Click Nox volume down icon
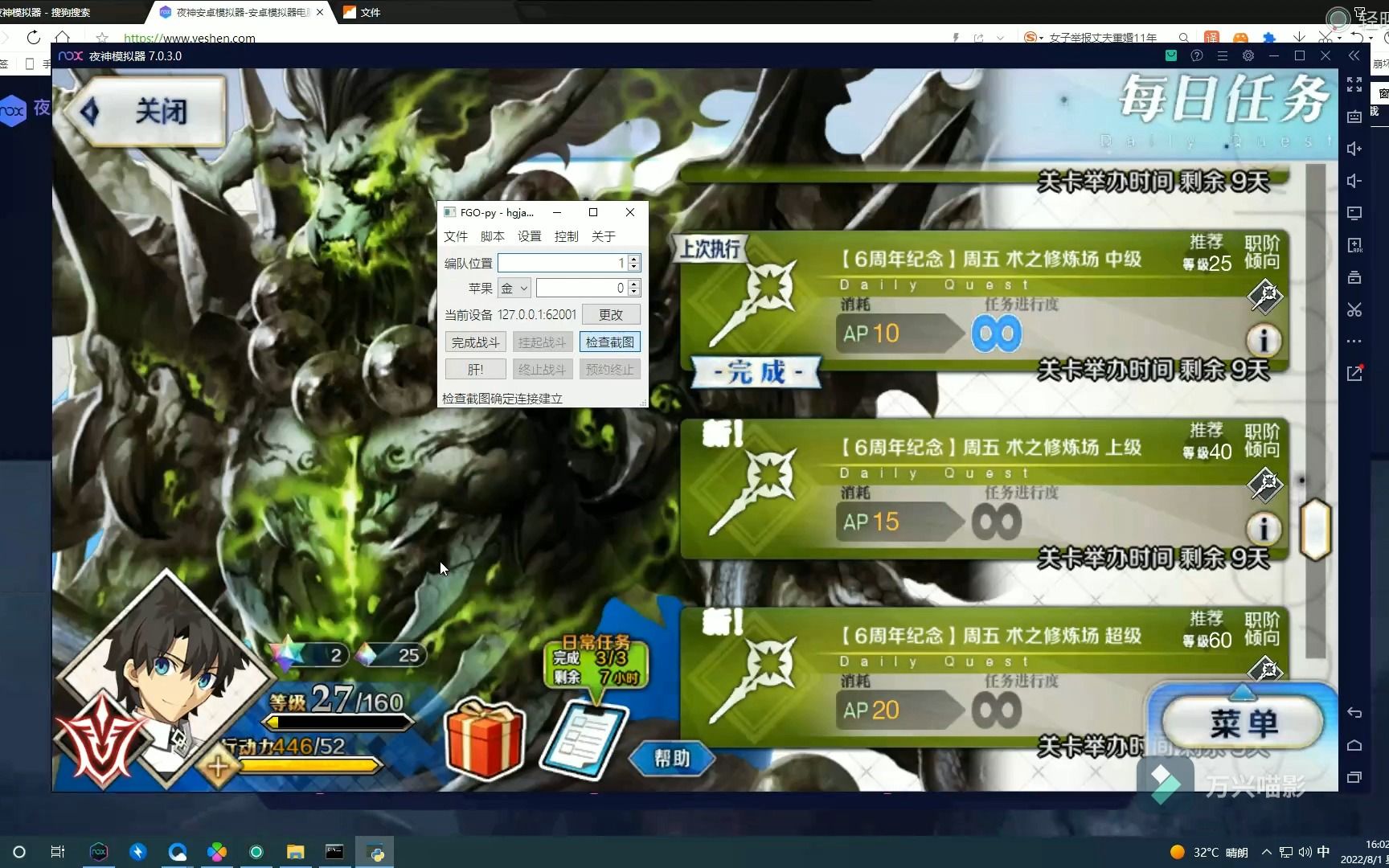The image size is (1389, 868). [1354, 181]
